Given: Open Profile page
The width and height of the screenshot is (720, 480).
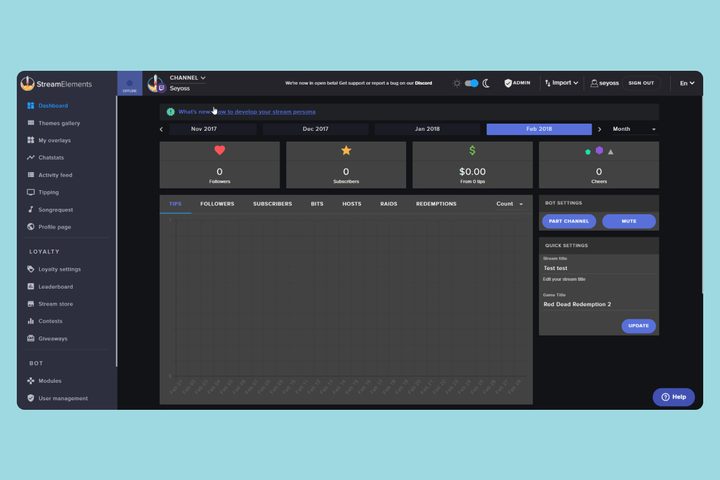Looking at the screenshot, I should (x=49, y=227).
